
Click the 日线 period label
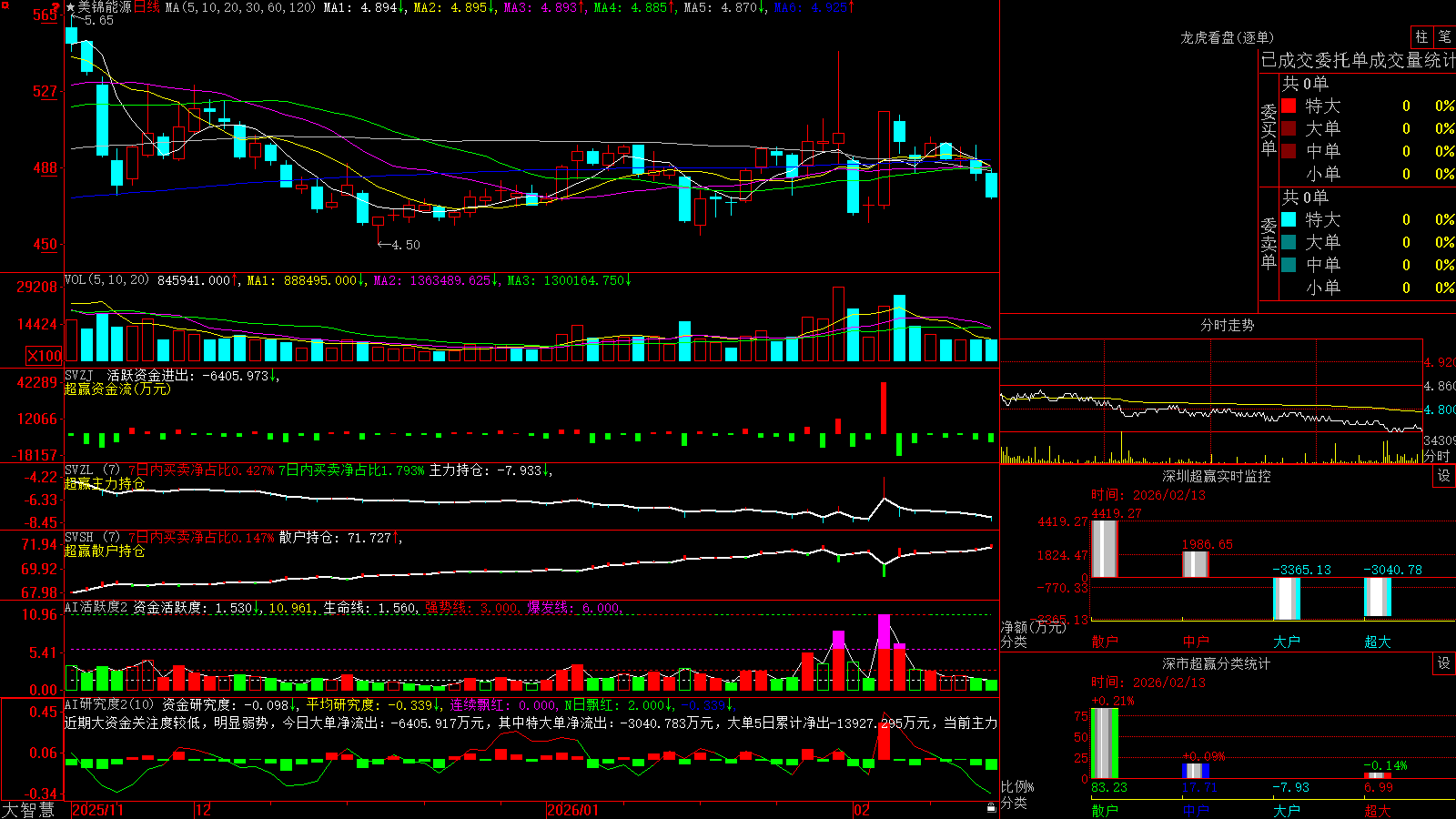[147, 7]
